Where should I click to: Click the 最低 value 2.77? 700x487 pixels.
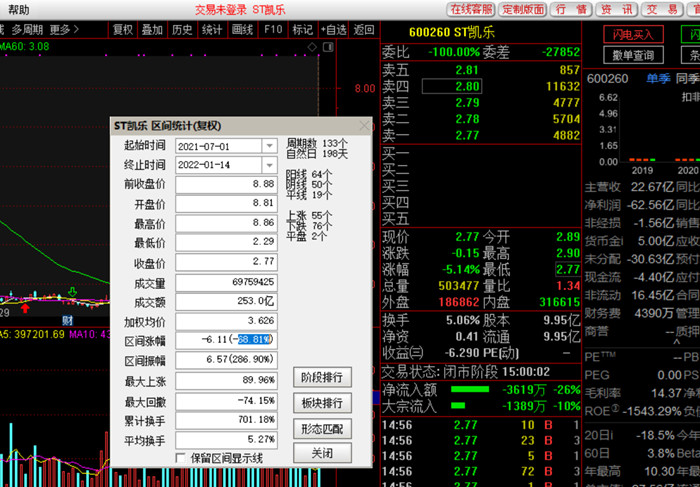(x=568, y=270)
